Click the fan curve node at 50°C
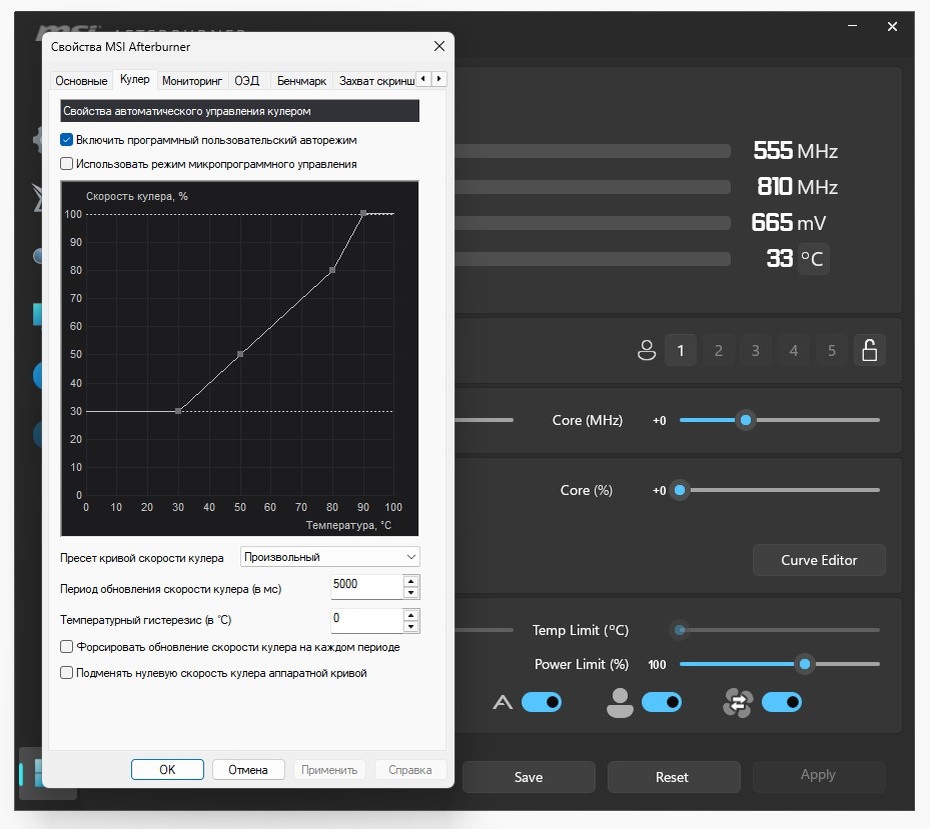 click(240, 354)
